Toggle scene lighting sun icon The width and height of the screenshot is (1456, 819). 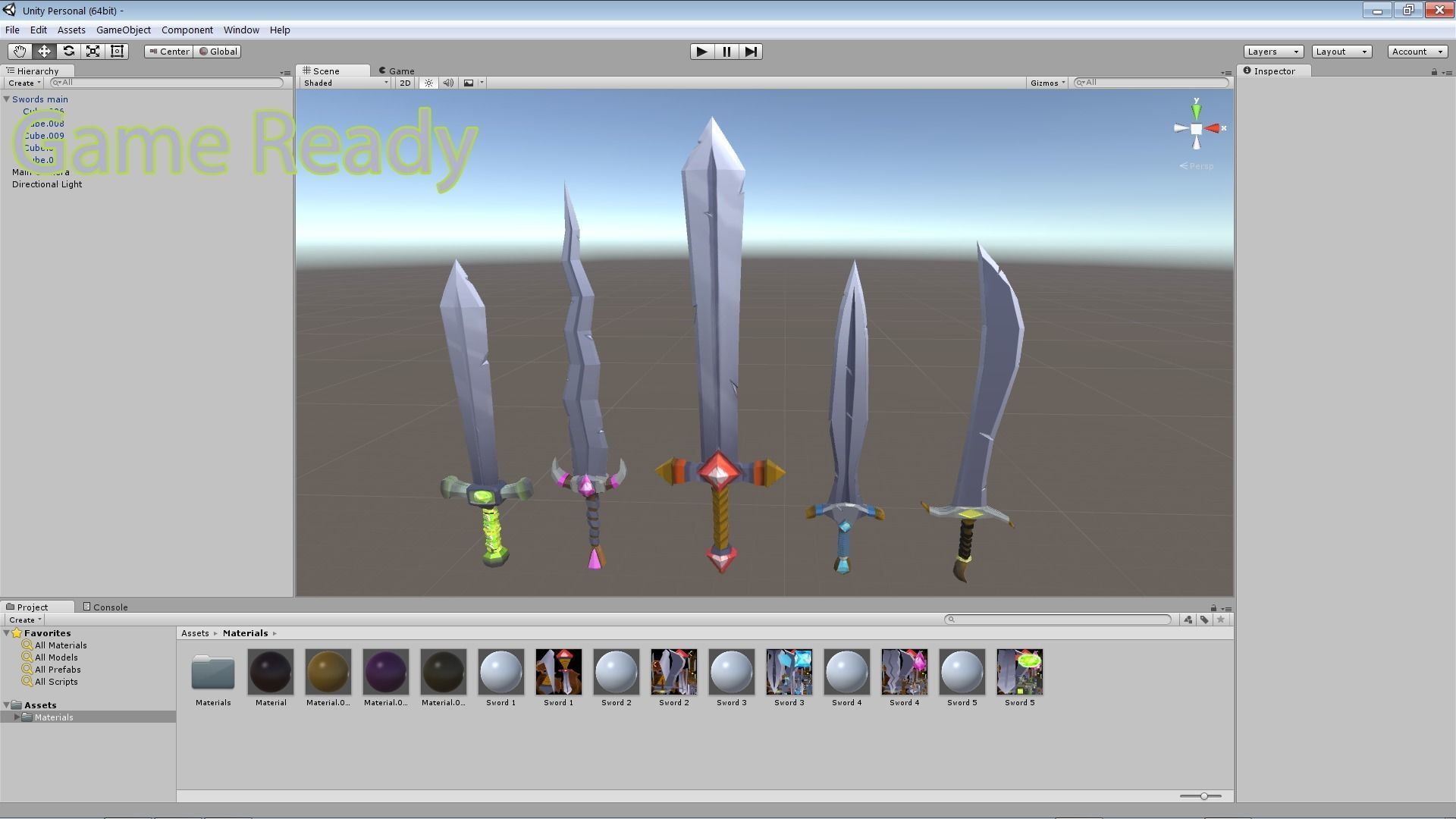pyautogui.click(x=428, y=83)
